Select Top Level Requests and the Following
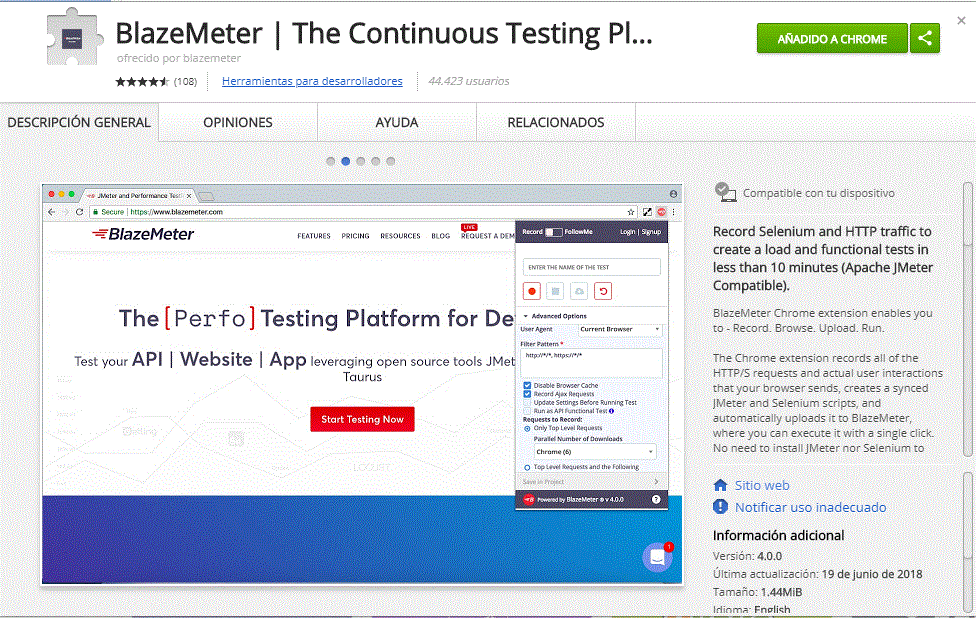The image size is (976, 618). [527, 467]
